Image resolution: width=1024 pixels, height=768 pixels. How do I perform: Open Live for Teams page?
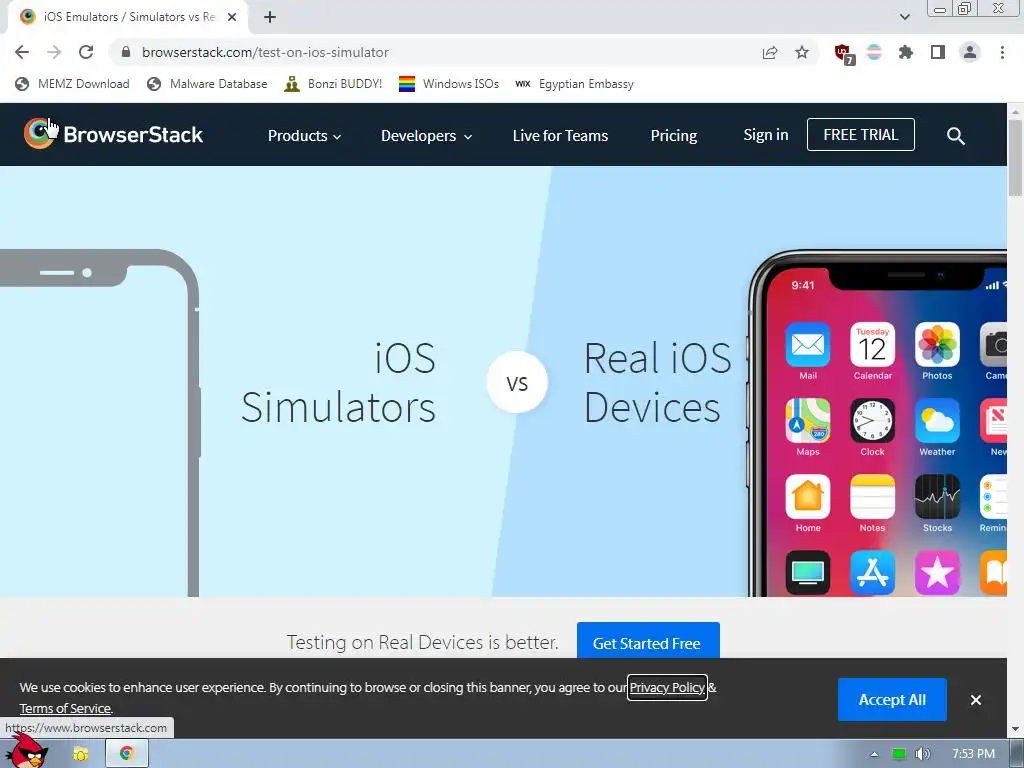[560, 136]
